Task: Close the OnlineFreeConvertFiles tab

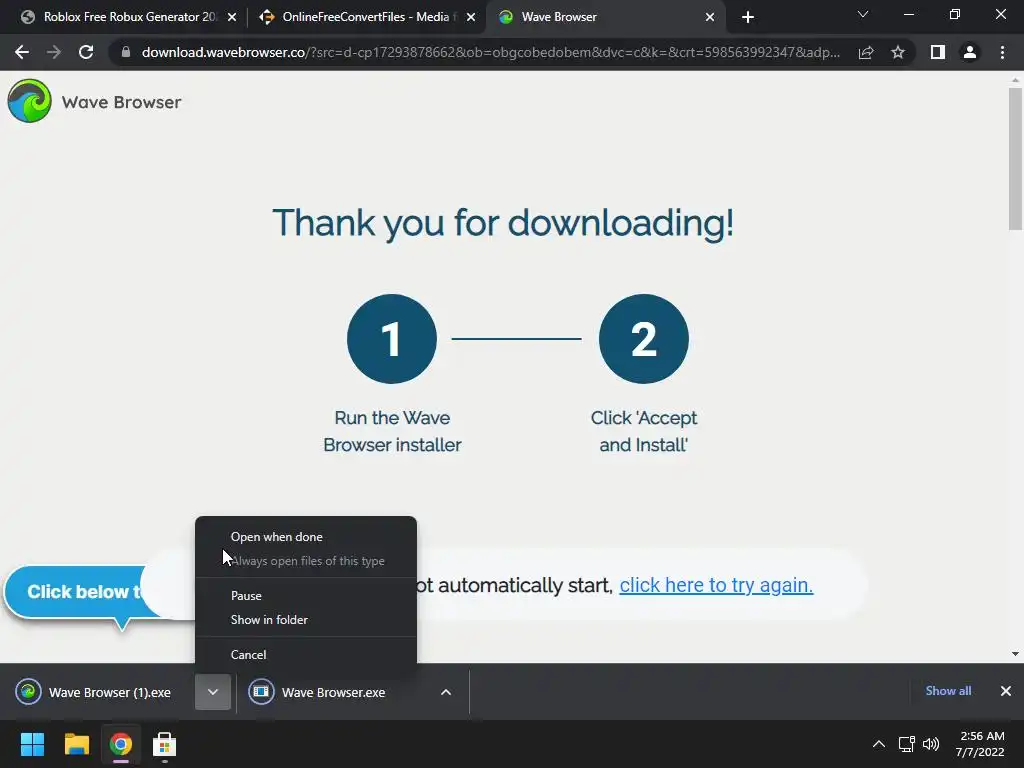Action: point(471,17)
